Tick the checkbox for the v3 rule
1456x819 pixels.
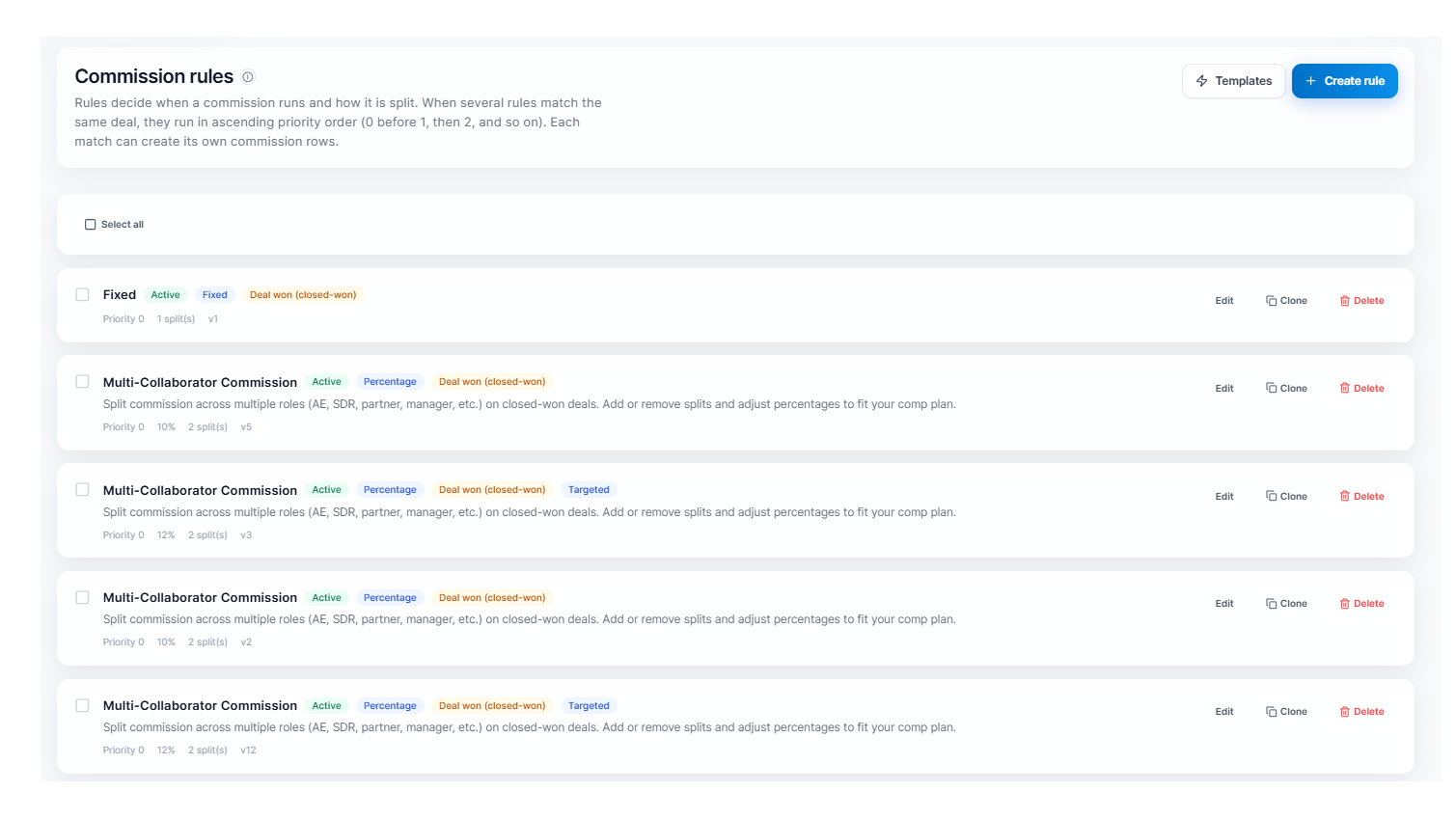coord(83,490)
